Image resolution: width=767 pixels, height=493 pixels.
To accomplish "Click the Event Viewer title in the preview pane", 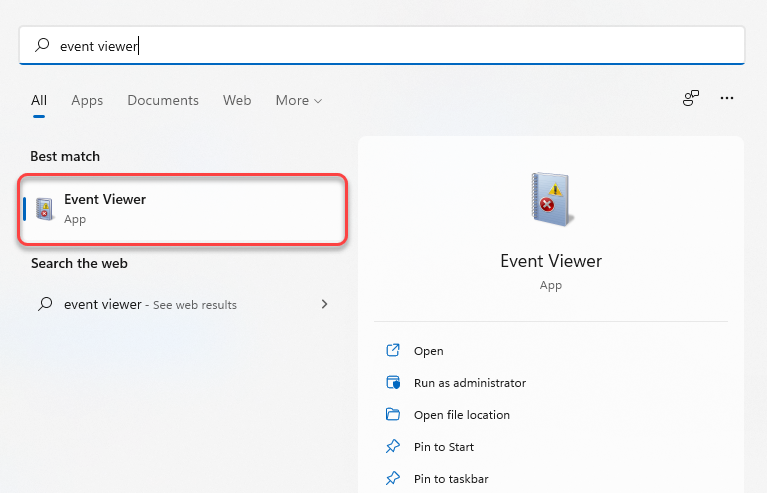I will [x=551, y=261].
